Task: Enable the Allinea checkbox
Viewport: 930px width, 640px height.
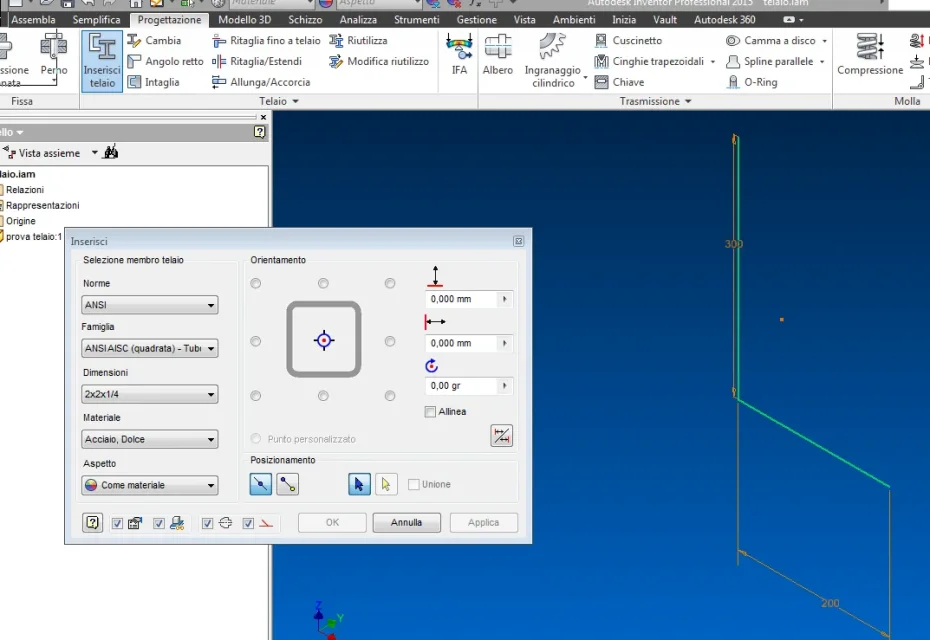Action: [430, 412]
